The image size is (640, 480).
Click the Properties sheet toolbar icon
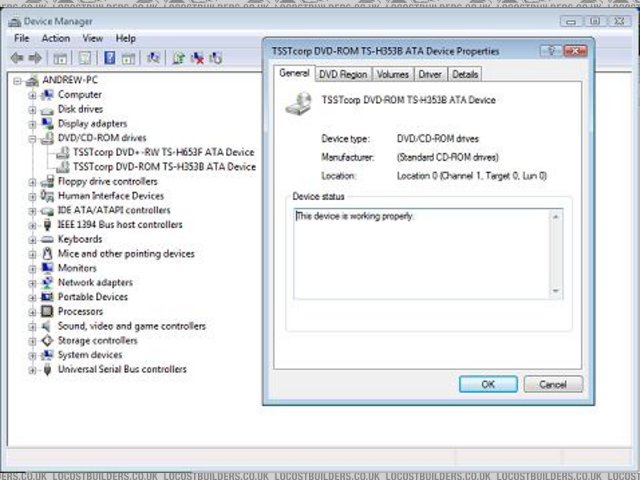85,58
